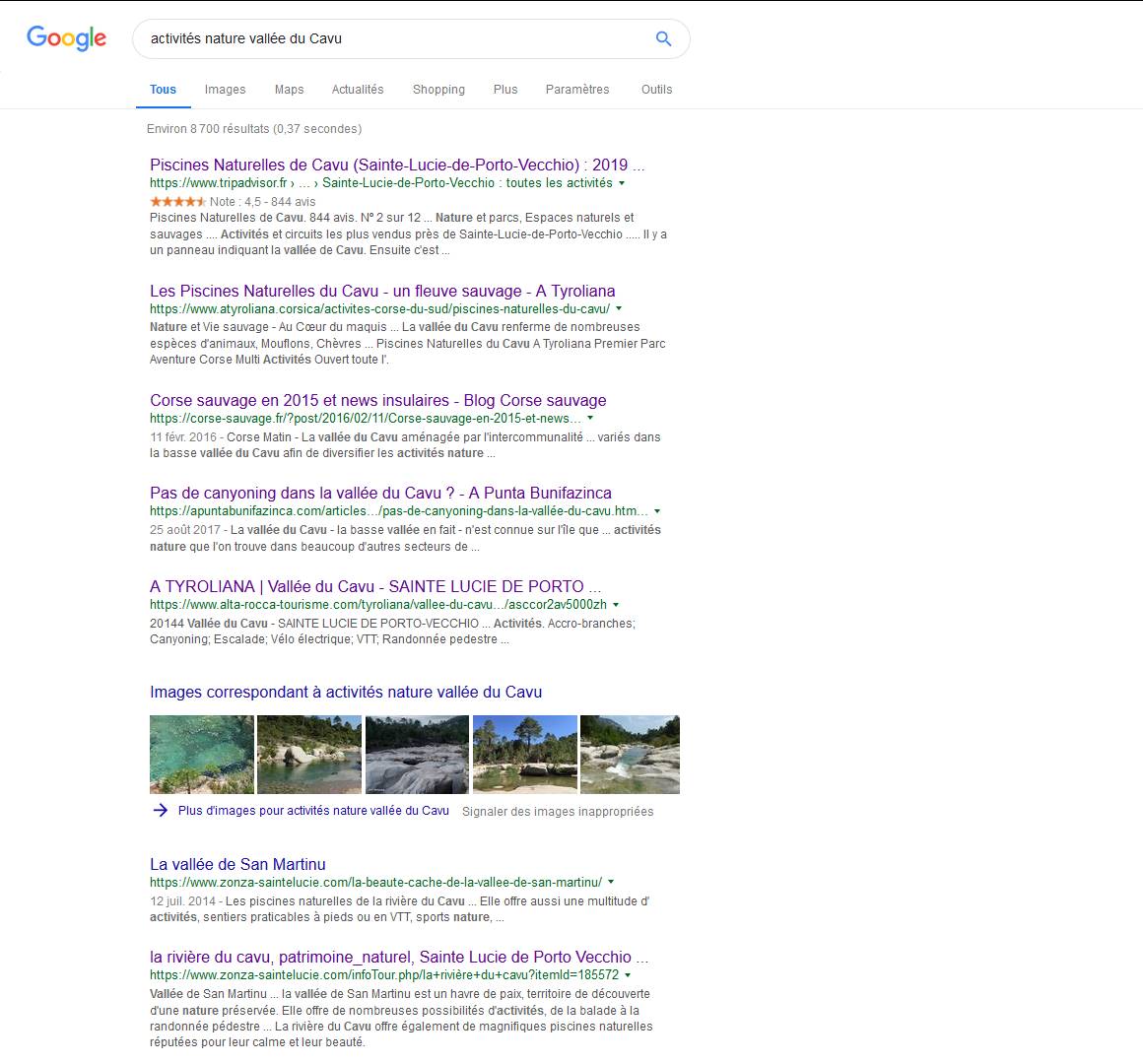Expand dropdown arrow next to corse-sauvage.fr URL

[590, 419]
